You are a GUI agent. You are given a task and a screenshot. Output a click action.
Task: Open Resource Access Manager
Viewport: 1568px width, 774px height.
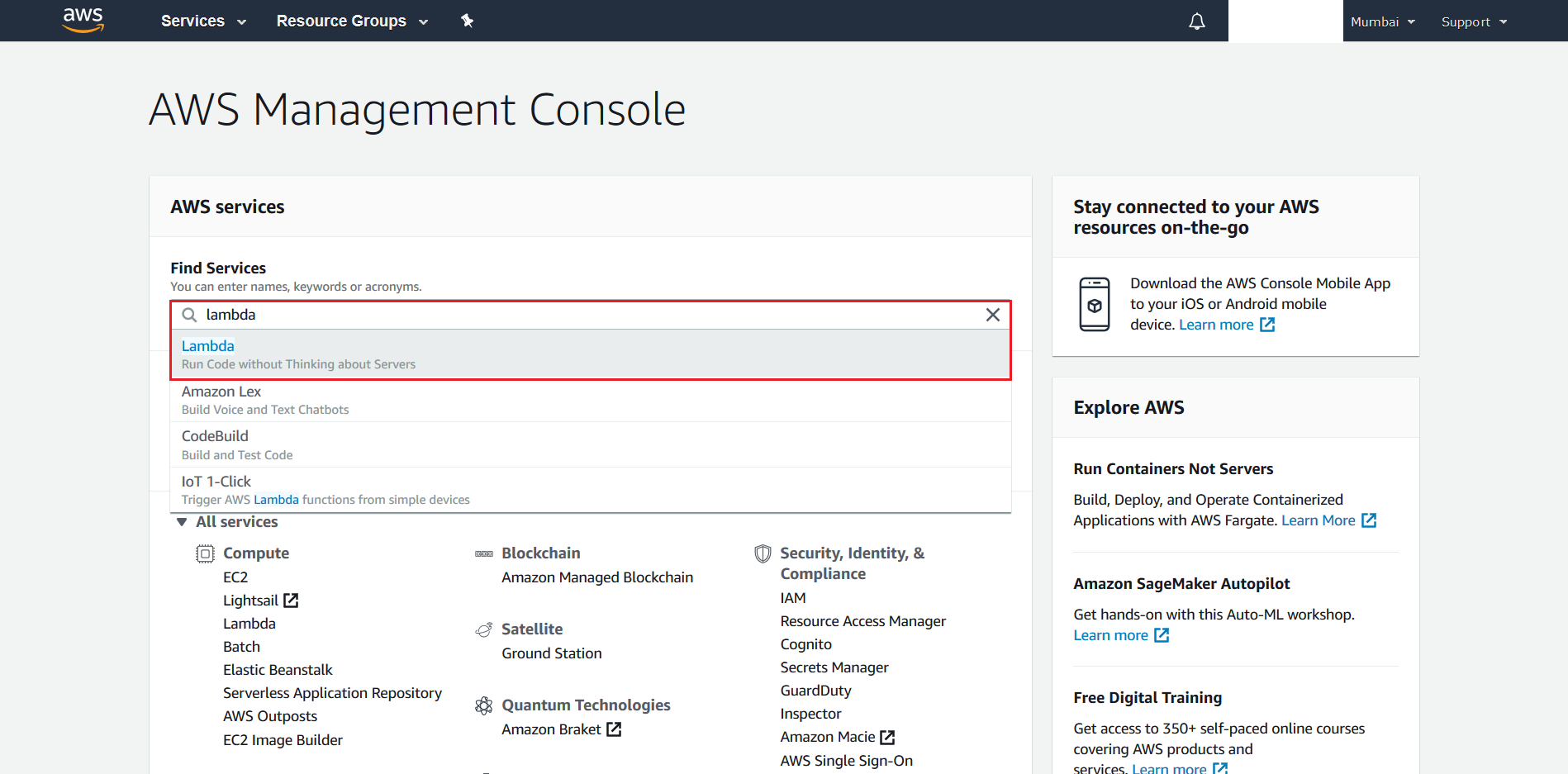(x=863, y=621)
